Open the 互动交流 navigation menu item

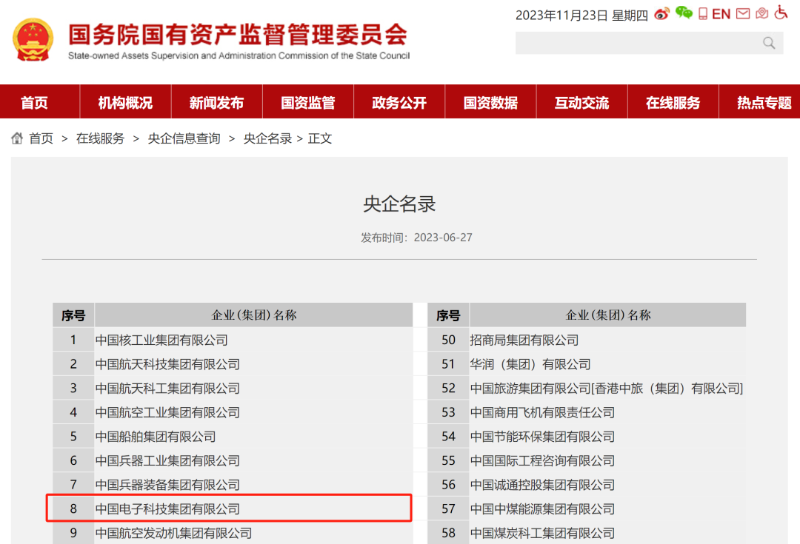(x=582, y=103)
